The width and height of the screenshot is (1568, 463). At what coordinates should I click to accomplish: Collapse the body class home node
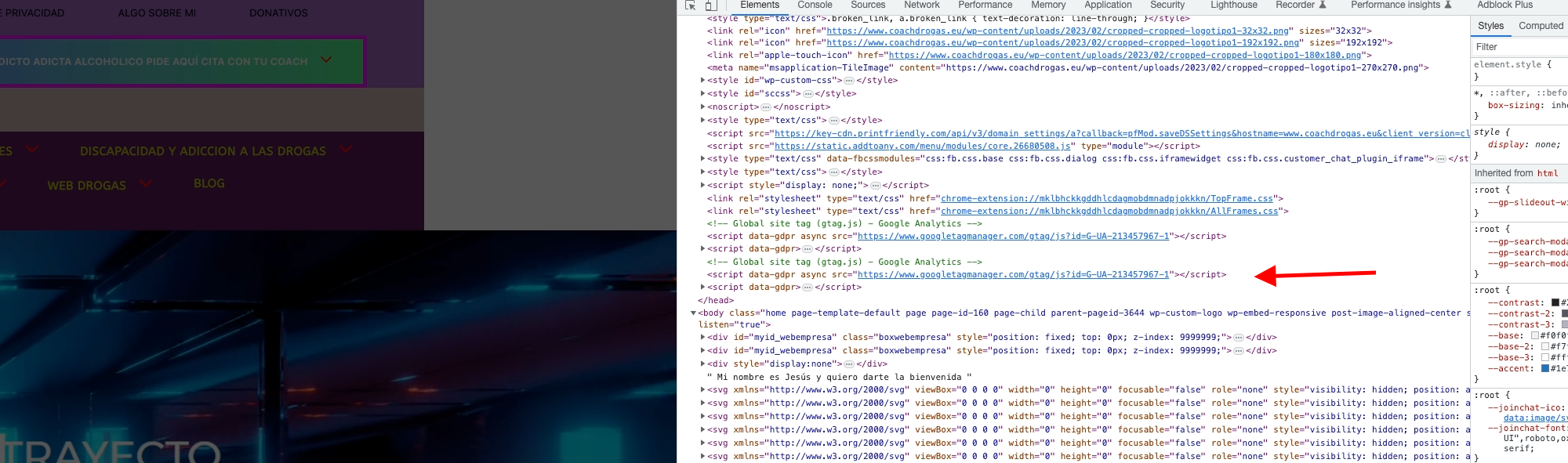pyautogui.click(x=693, y=313)
